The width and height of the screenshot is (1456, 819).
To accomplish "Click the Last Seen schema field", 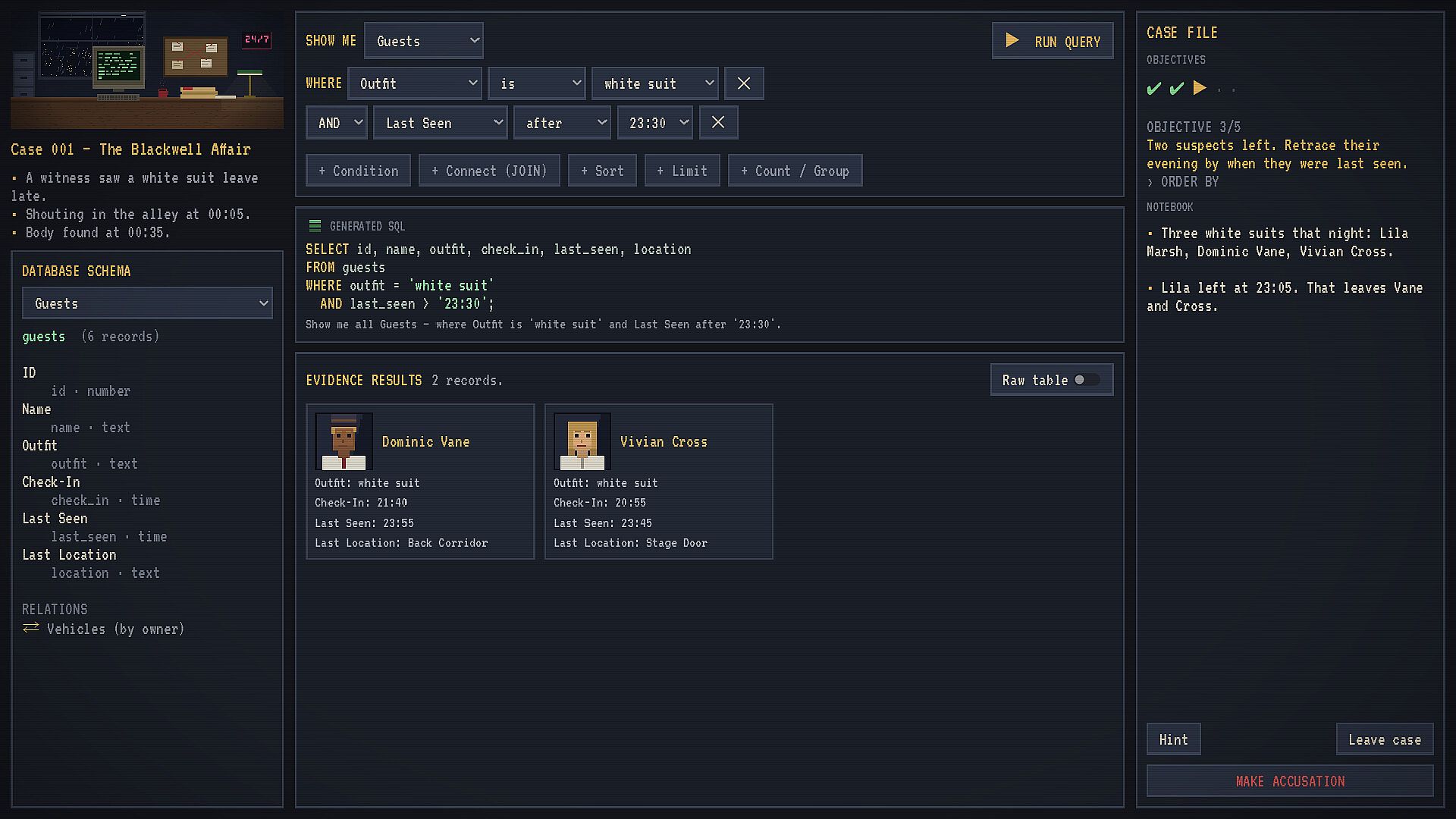I will [55, 519].
